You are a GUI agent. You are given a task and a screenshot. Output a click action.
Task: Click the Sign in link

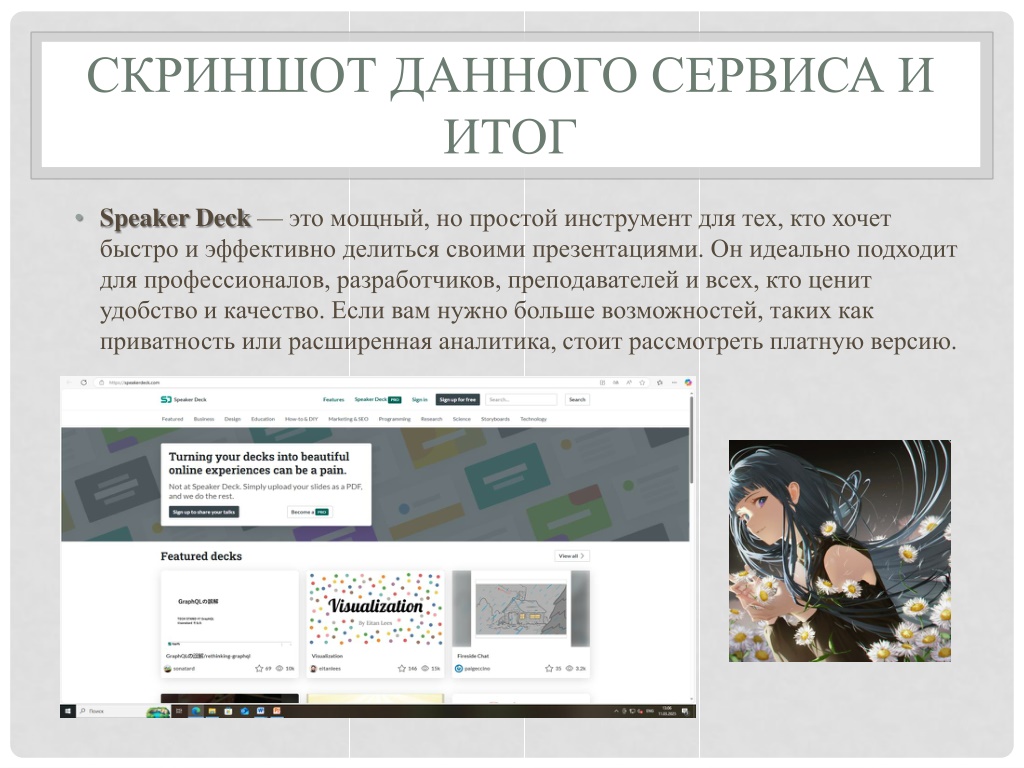[419, 400]
